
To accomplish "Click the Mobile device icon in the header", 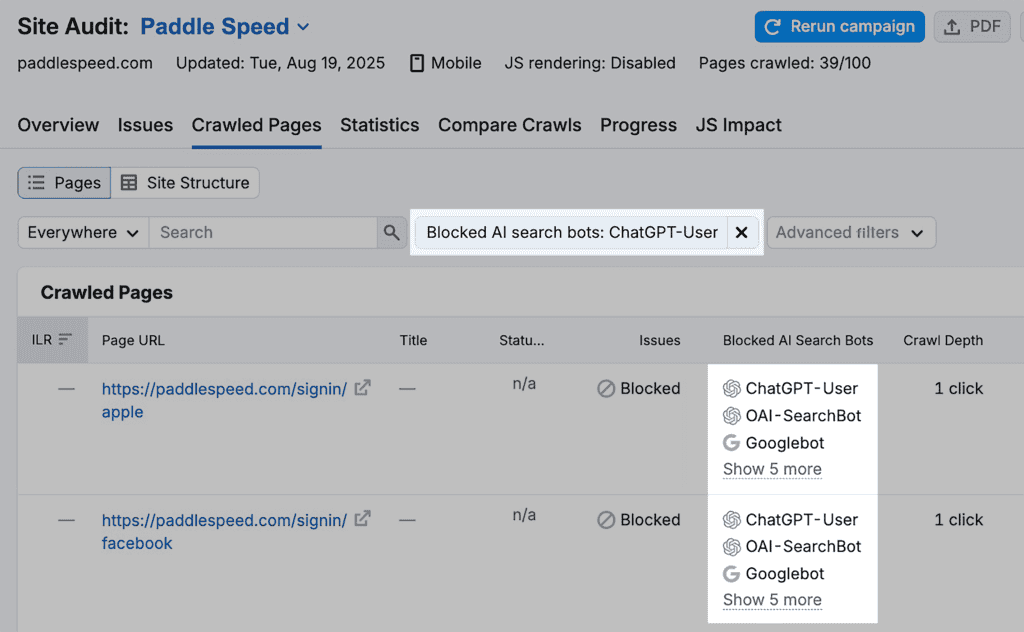I will pos(416,62).
